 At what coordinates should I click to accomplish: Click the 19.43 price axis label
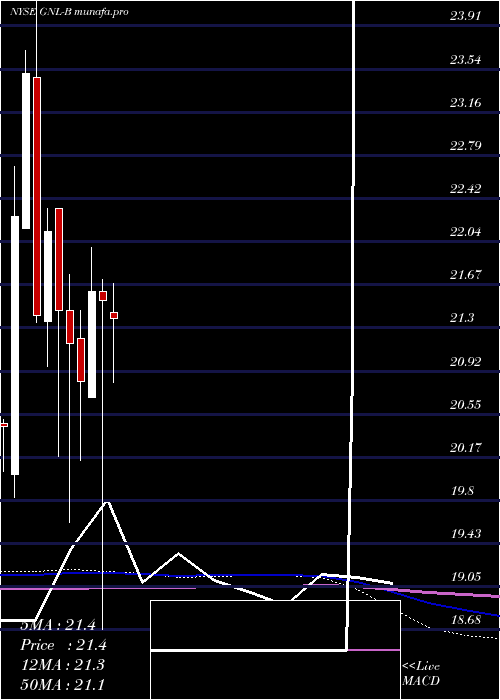[466, 533]
